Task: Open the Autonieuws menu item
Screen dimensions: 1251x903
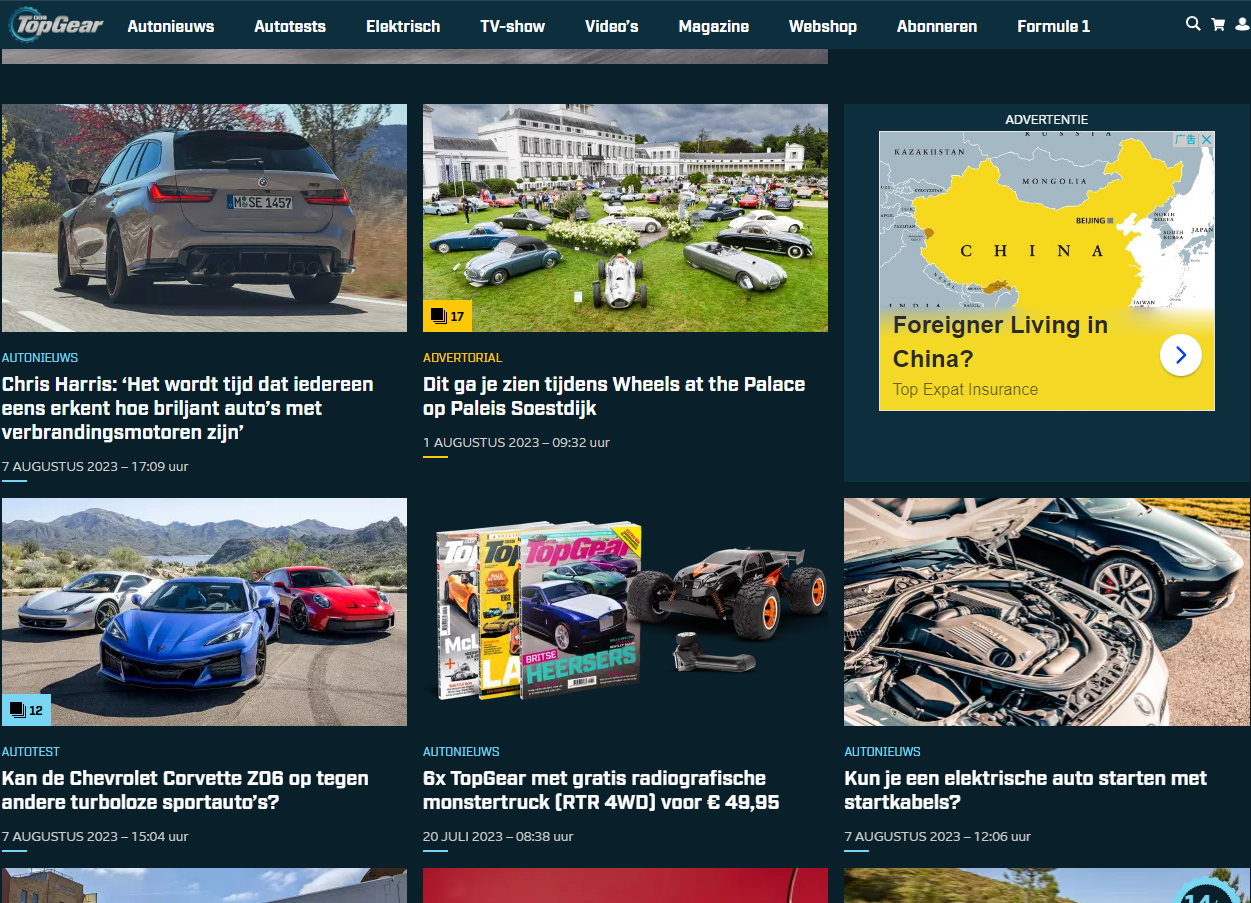Action: click(x=171, y=26)
